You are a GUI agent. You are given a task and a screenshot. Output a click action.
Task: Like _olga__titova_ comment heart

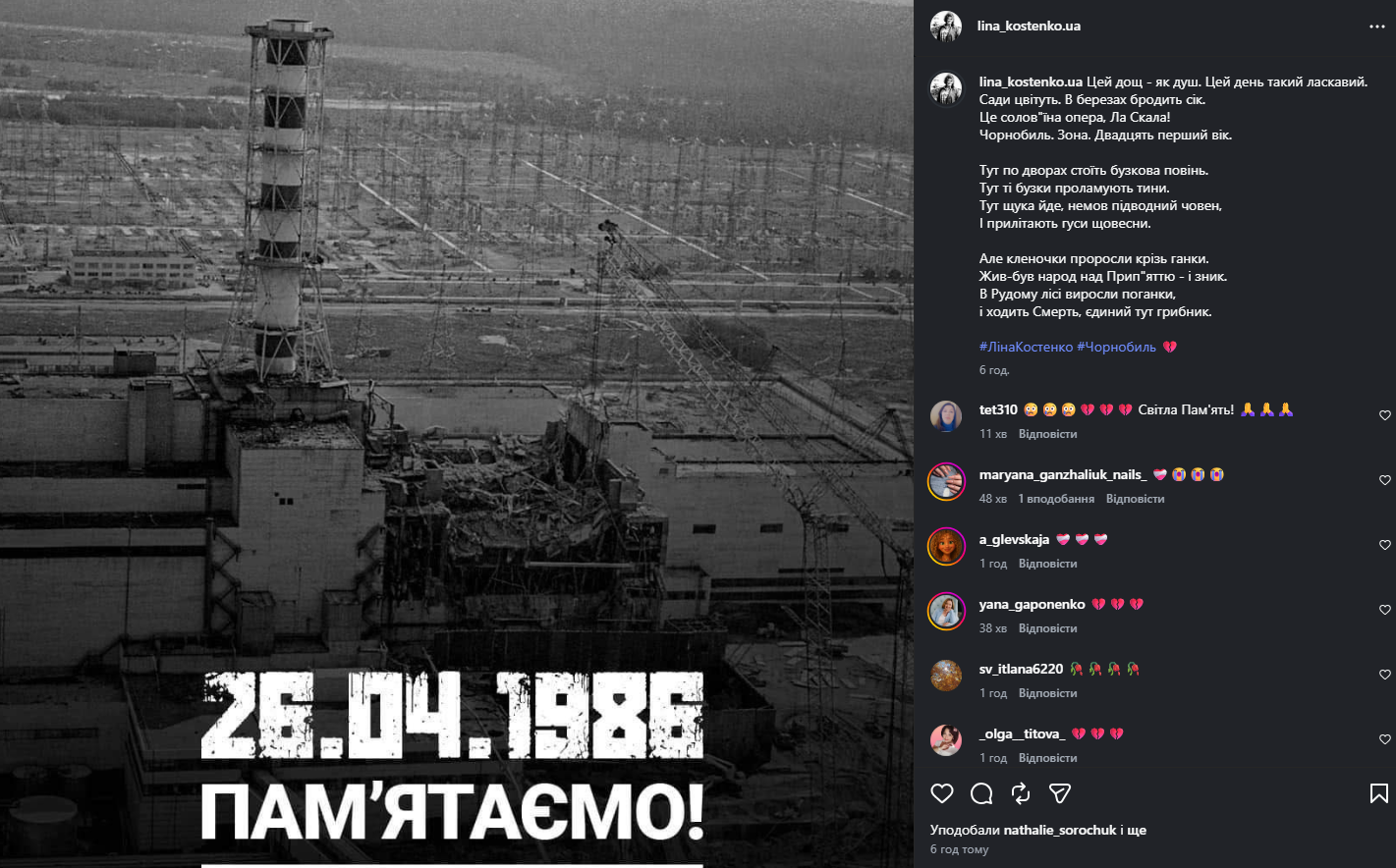click(1385, 739)
